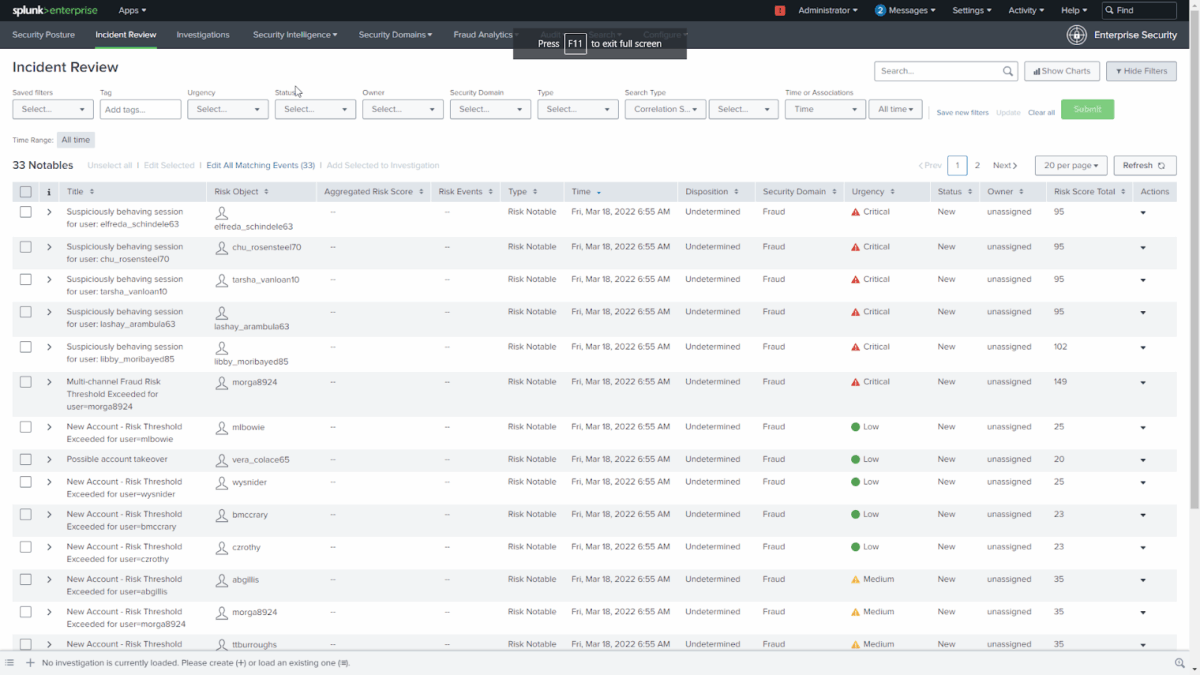The height and width of the screenshot is (675, 1200).
Task: Open the Security Intelligence menu
Action: coord(294,35)
